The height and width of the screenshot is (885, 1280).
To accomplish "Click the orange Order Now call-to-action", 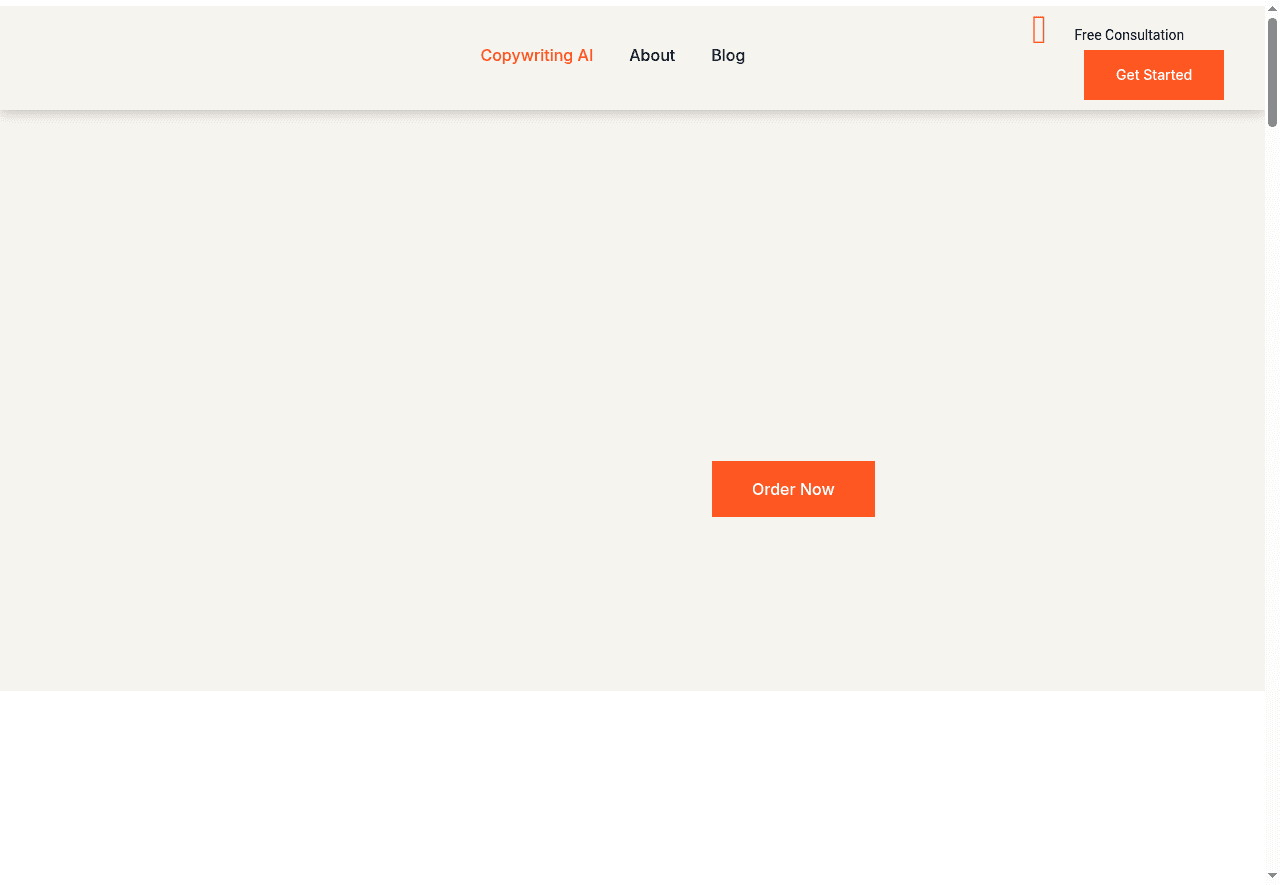I will coord(793,489).
